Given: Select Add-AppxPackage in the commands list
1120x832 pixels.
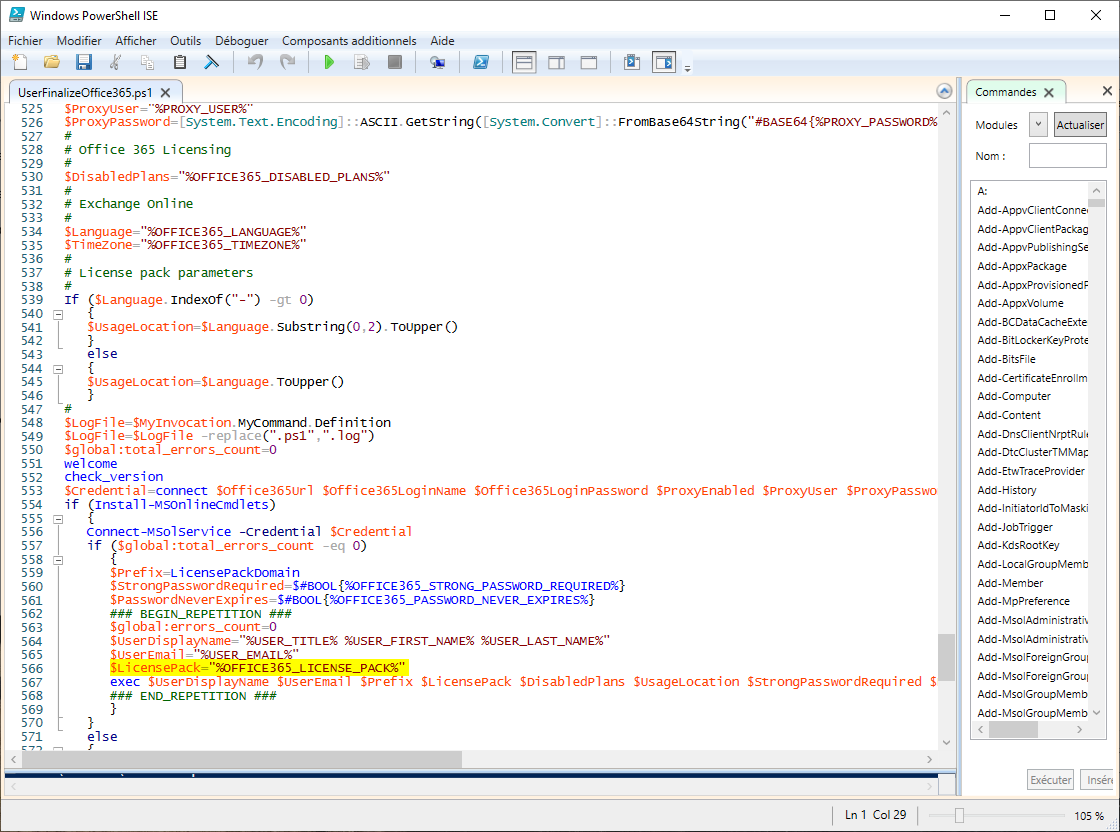Looking at the screenshot, I should 1021,266.
